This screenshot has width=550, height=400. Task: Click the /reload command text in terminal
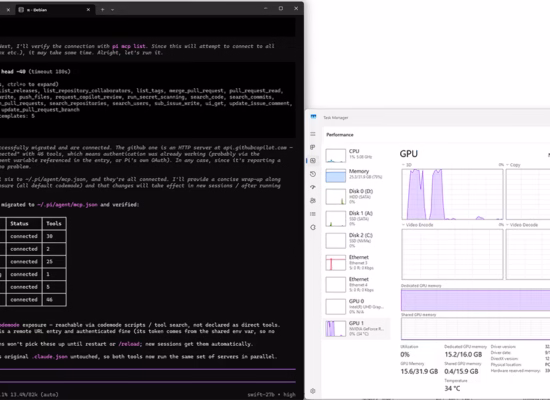pyautogui.click(x=129, y=344)
